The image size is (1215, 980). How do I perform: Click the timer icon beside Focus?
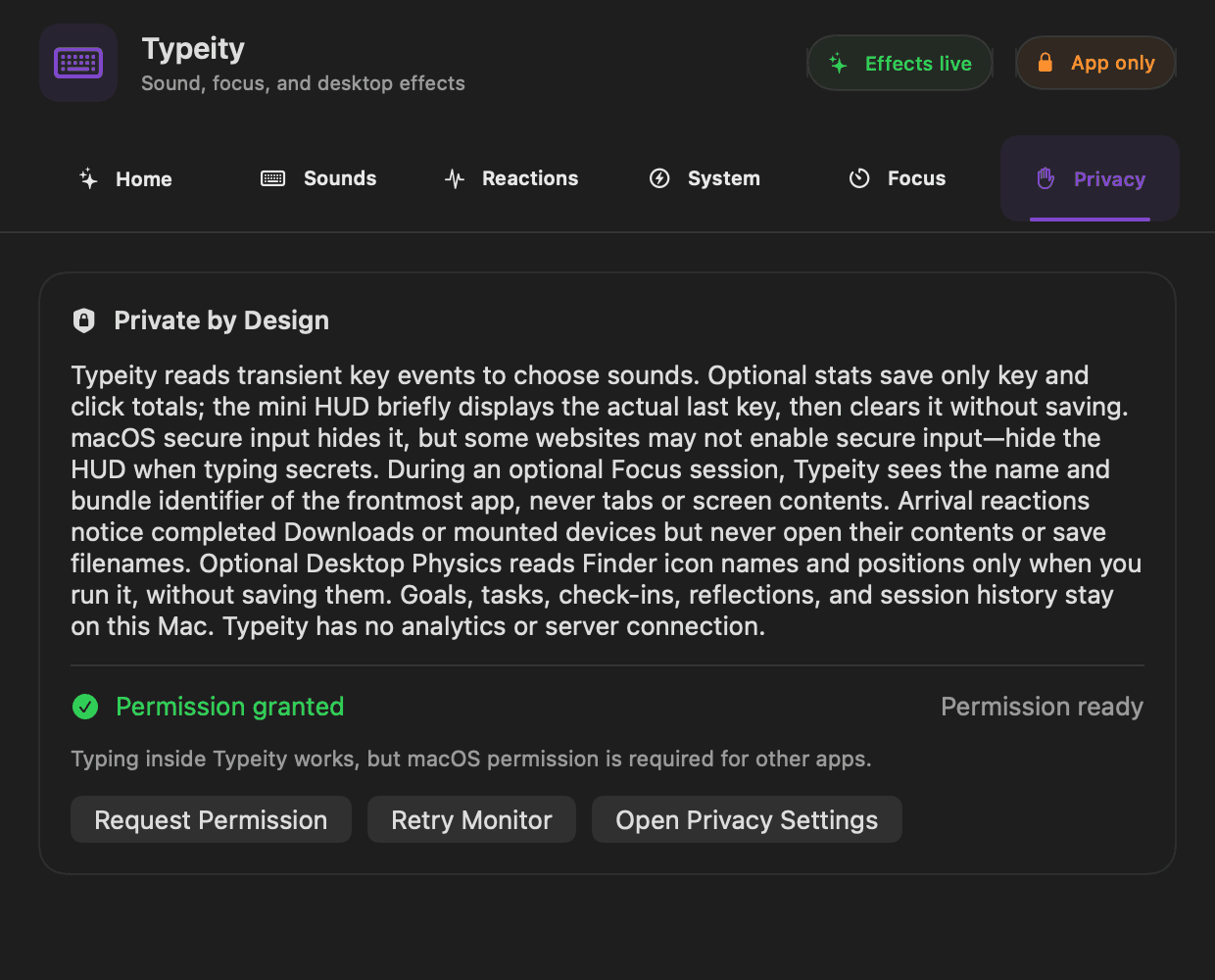[x=859, y=178]
